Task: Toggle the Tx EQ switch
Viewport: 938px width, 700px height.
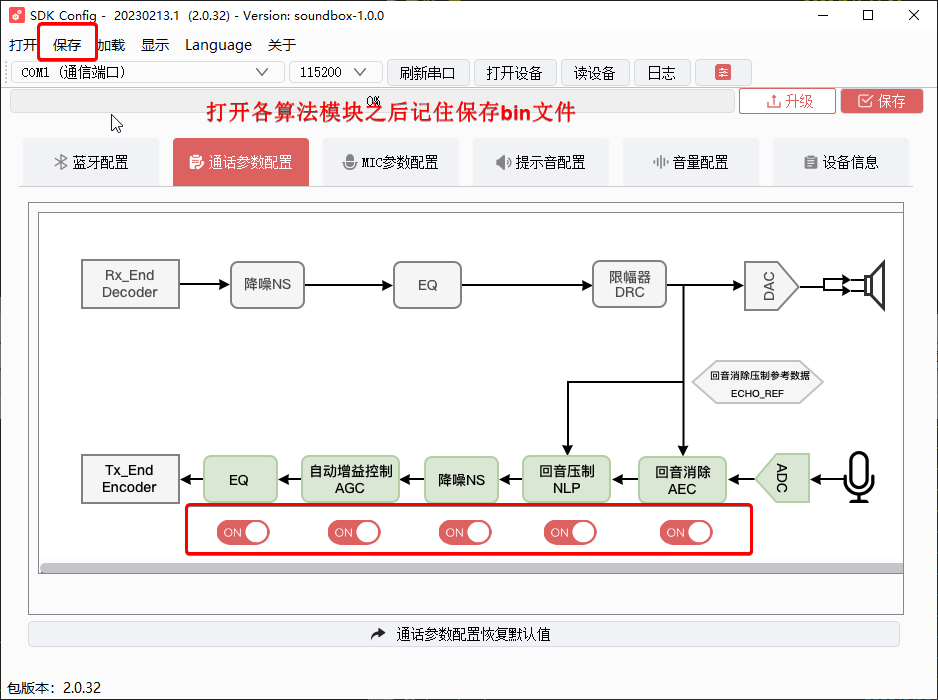Action: pyautogui.click(x=243, y=532)
